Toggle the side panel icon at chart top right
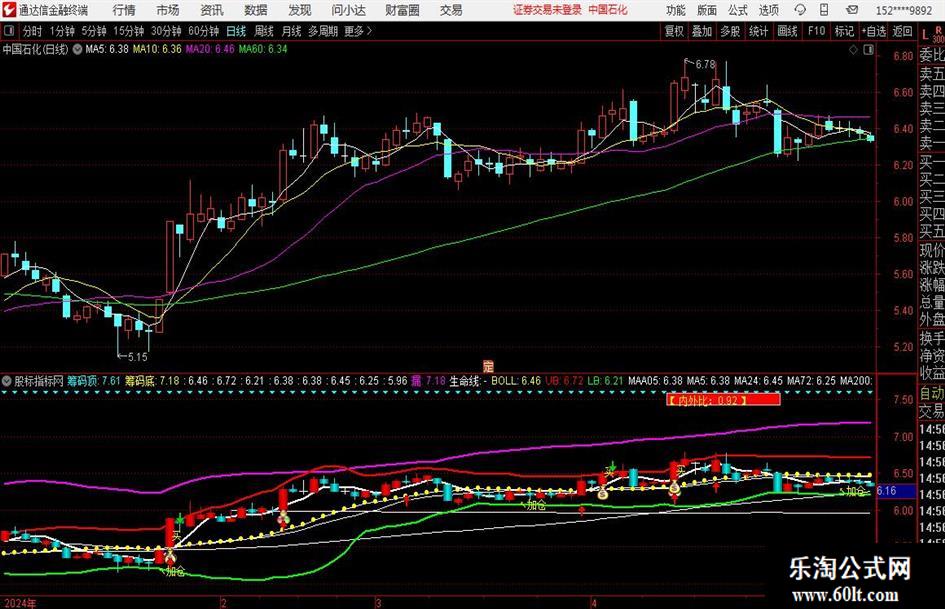 [868, 49]
